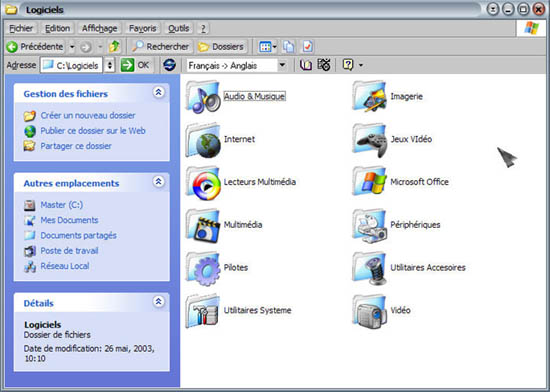Viewport: 550px width, 392px height.
Task: Click the open book dictionary icon
Action: coord(306,65)
